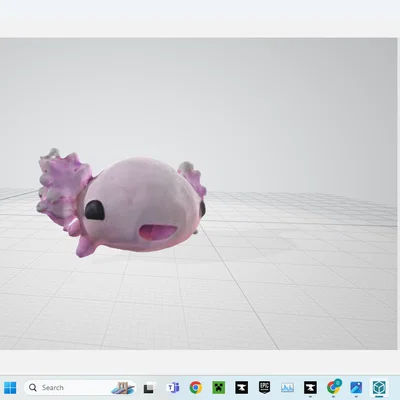The height and width of the screenshot is (400, 400).
Task: Open Task View from the taskbar
Action: (x=149, y=388)
